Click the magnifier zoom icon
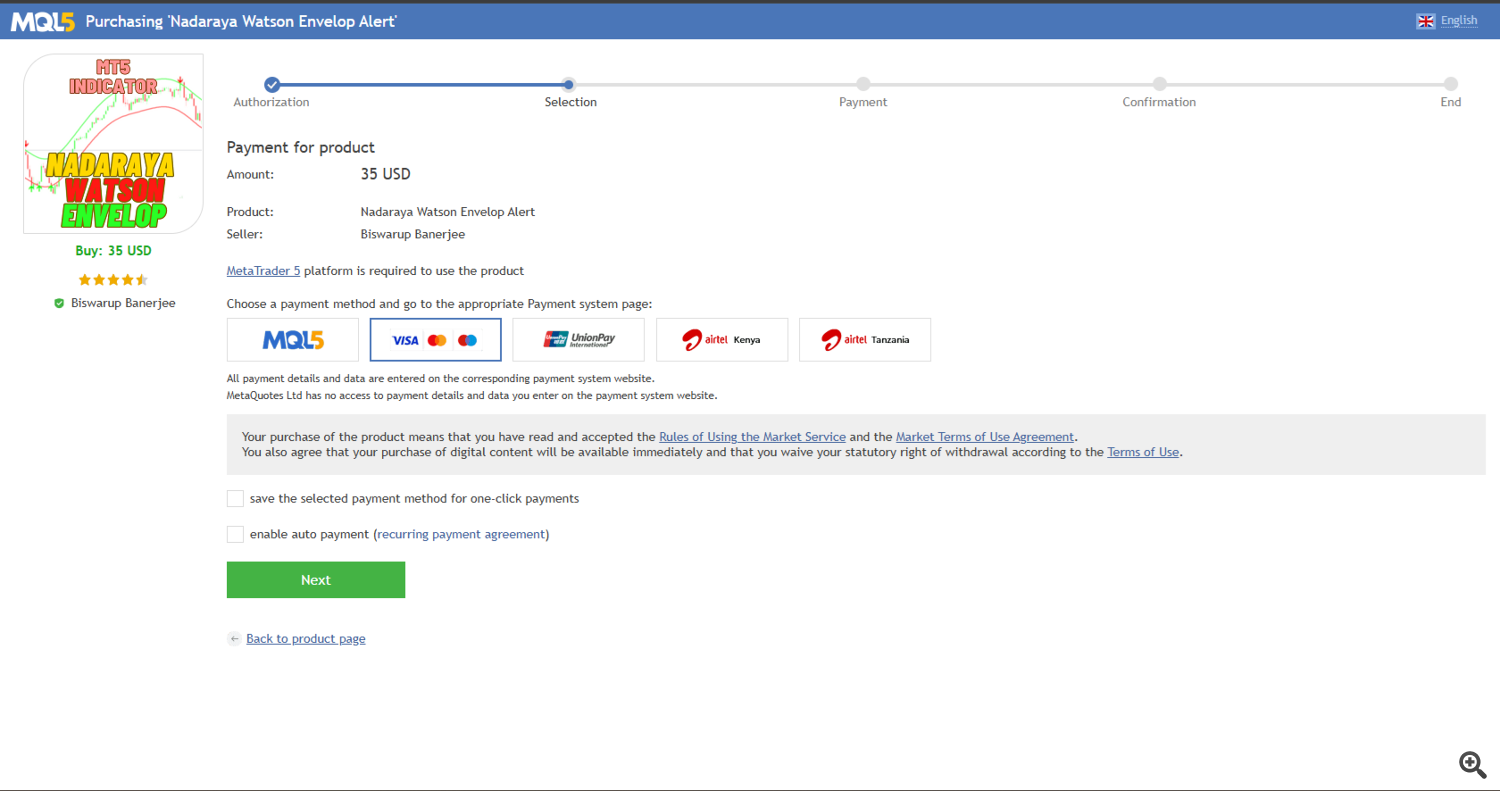The image size is (1500, 791). [x=1472, y=765]
